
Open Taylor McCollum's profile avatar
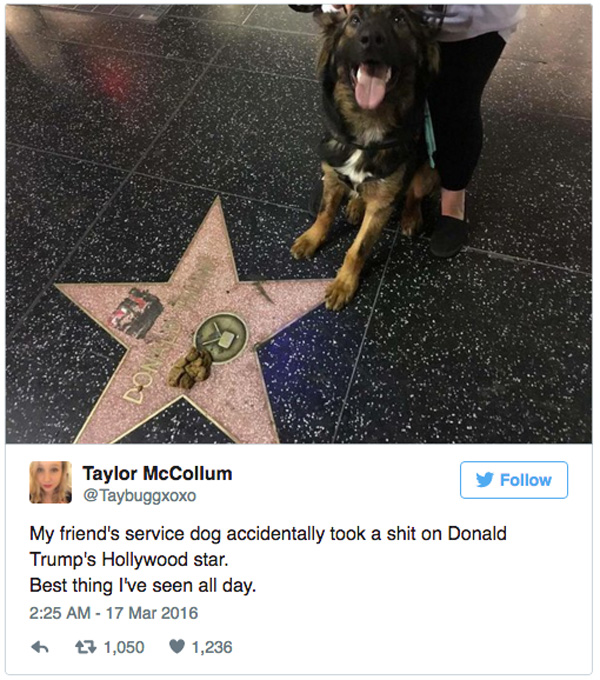pyautogui.click(x=50, y=482)
